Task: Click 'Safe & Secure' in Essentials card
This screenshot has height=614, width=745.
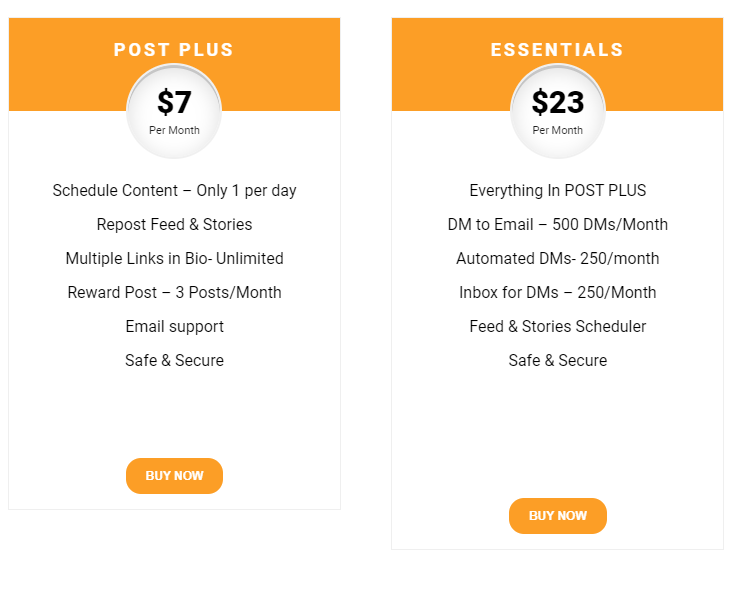Action: click(x=558, y=360)
